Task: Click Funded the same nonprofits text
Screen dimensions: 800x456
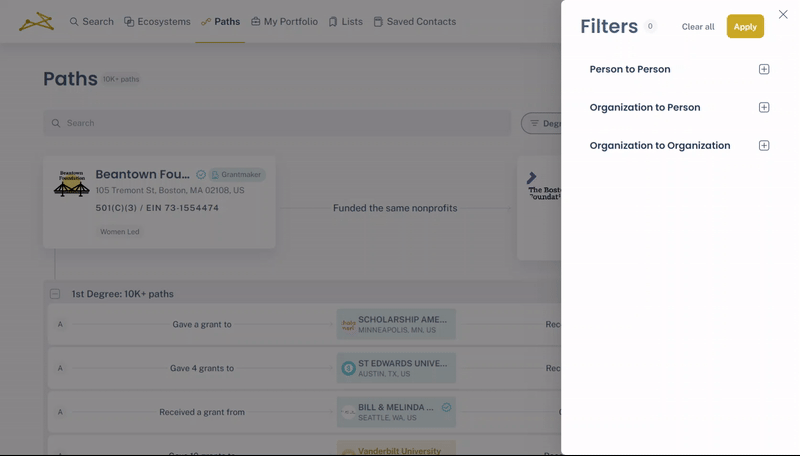Action: pos(395,208)
